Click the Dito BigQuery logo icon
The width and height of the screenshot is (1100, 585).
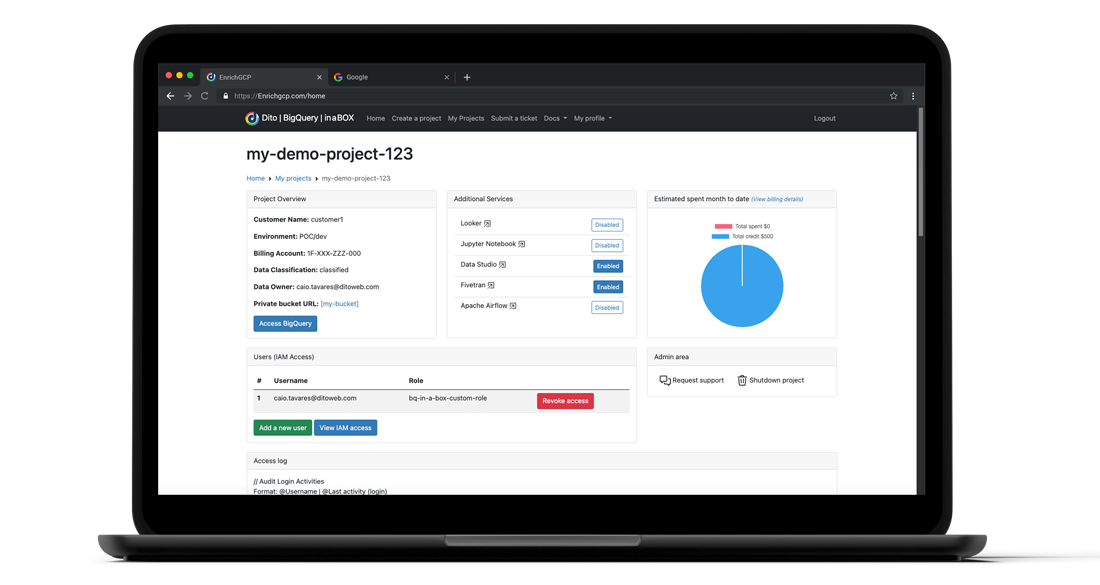coord(252,119)
